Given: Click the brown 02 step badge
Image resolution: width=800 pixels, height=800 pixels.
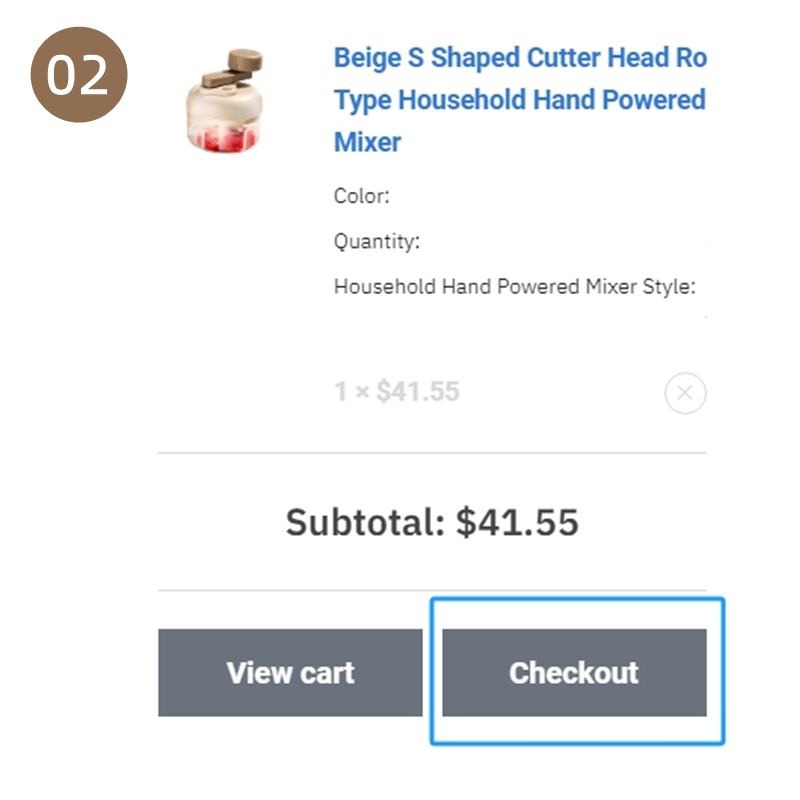Looking at the screenshot, I should (79, 74).
